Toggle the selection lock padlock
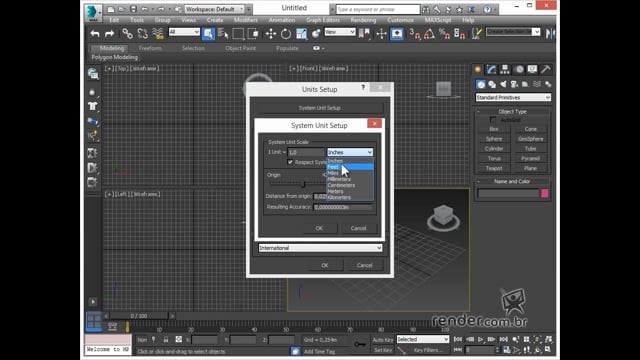Screen dimensions: 640x360 pyautogui.click(x=166, y=340)
